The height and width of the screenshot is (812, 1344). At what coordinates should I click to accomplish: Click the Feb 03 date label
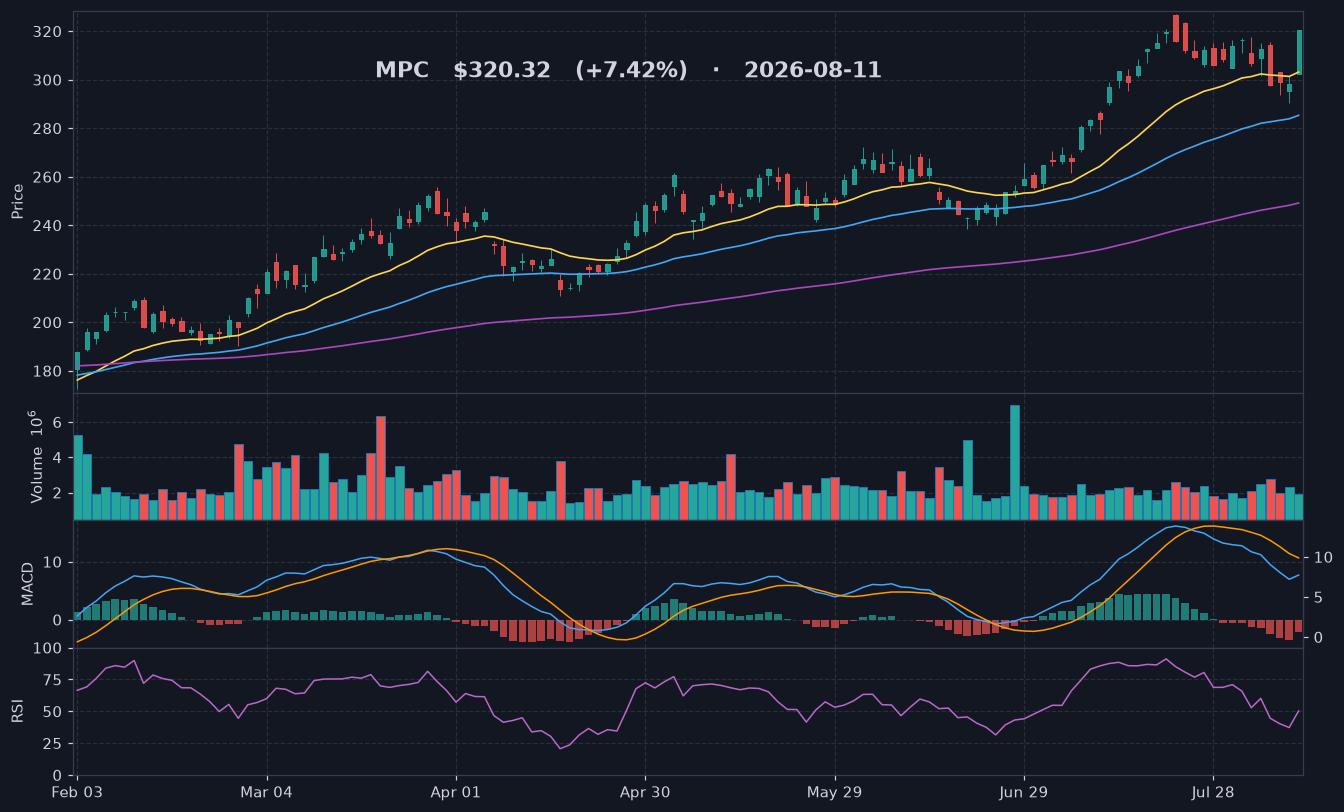tap(77, 792)
